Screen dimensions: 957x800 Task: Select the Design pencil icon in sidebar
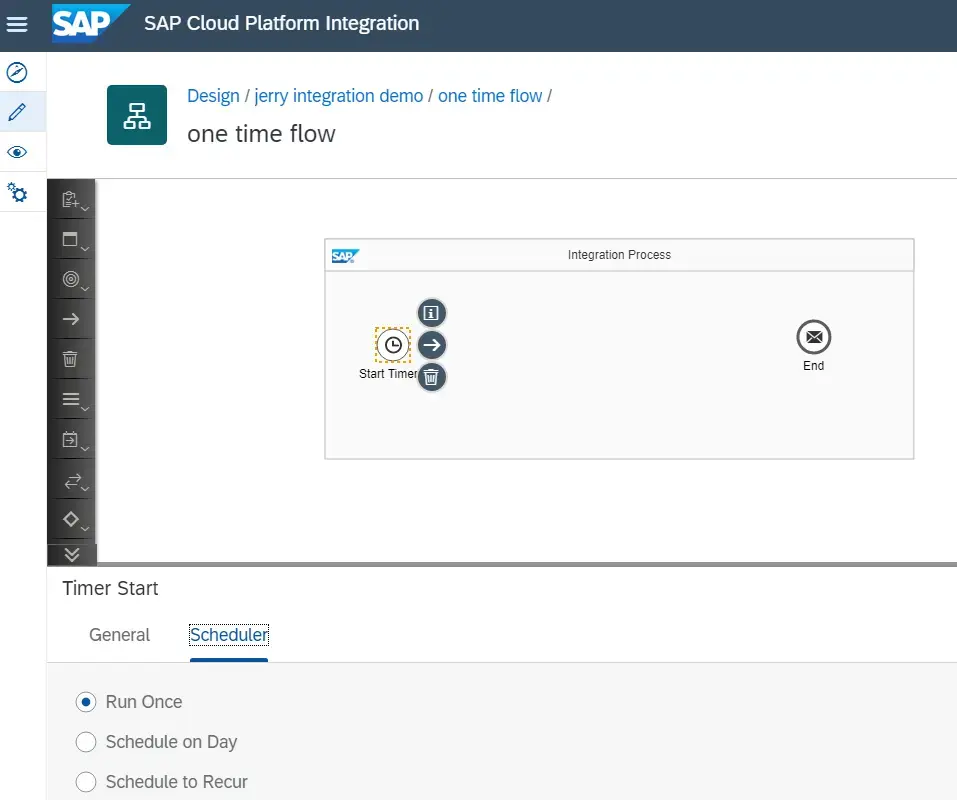tap(16, 111)
